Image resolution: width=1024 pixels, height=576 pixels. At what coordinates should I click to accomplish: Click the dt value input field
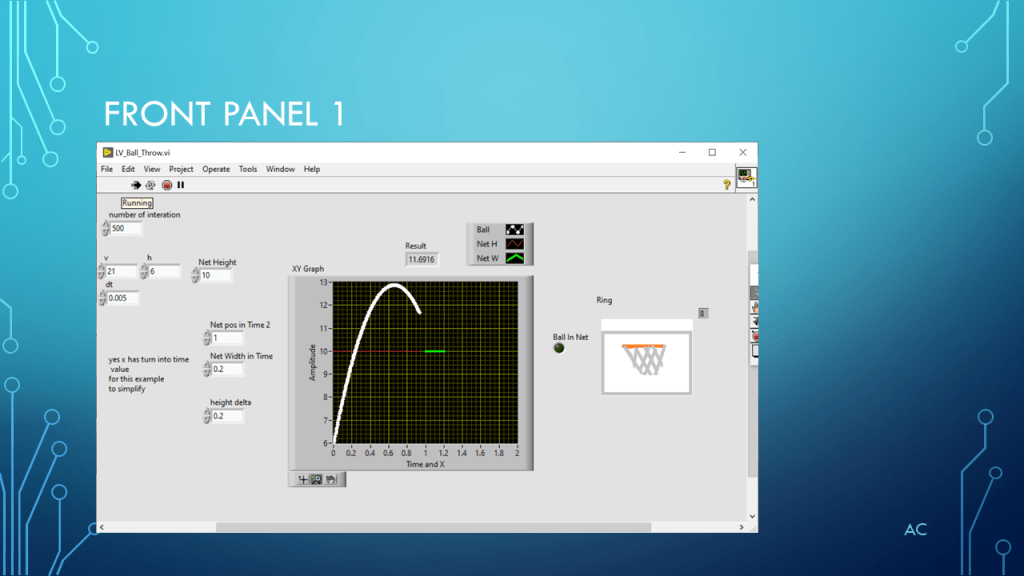[122, 298]
